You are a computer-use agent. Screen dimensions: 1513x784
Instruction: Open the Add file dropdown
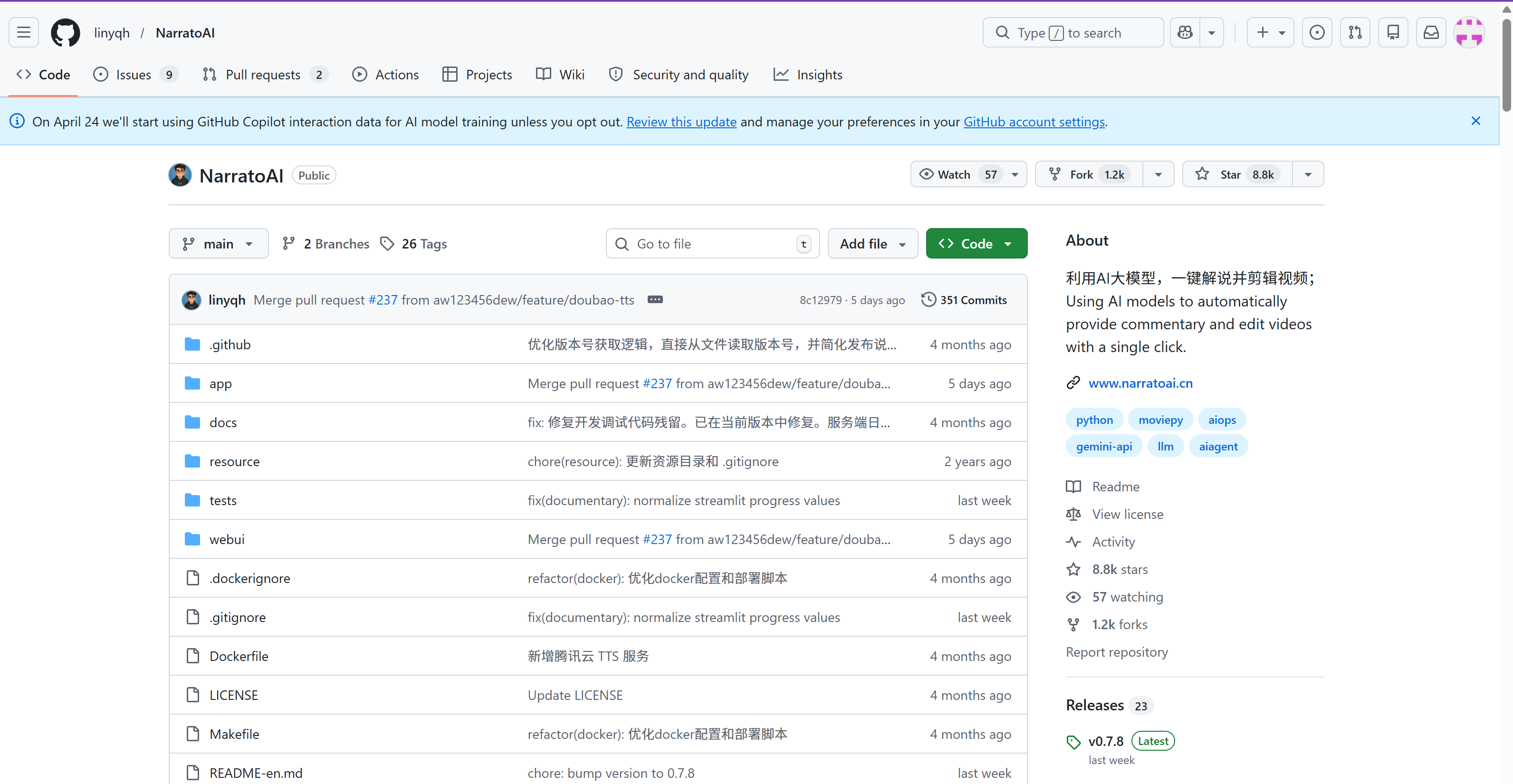(872, 244)
